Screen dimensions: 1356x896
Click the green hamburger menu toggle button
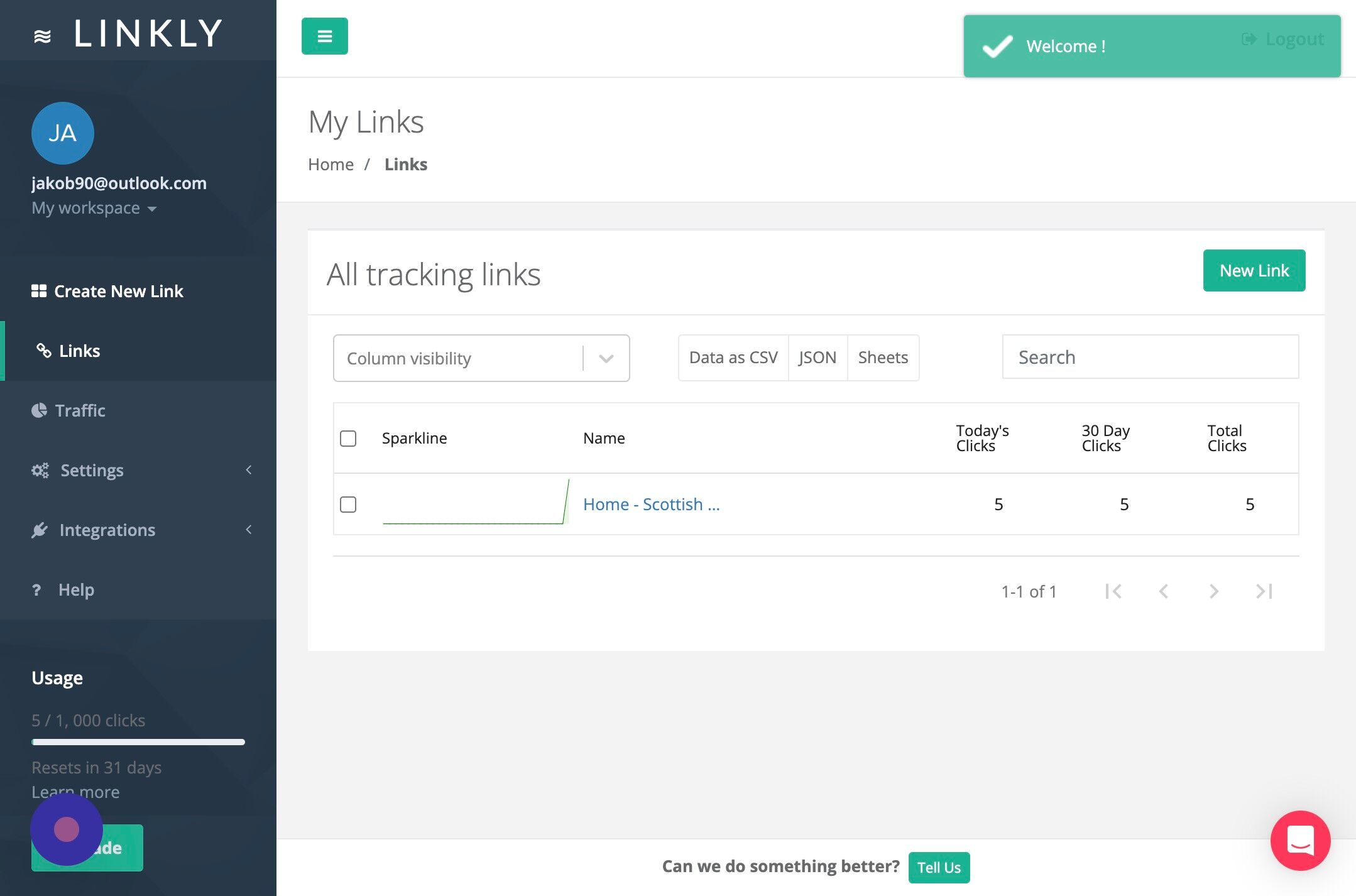pos(324,36)
